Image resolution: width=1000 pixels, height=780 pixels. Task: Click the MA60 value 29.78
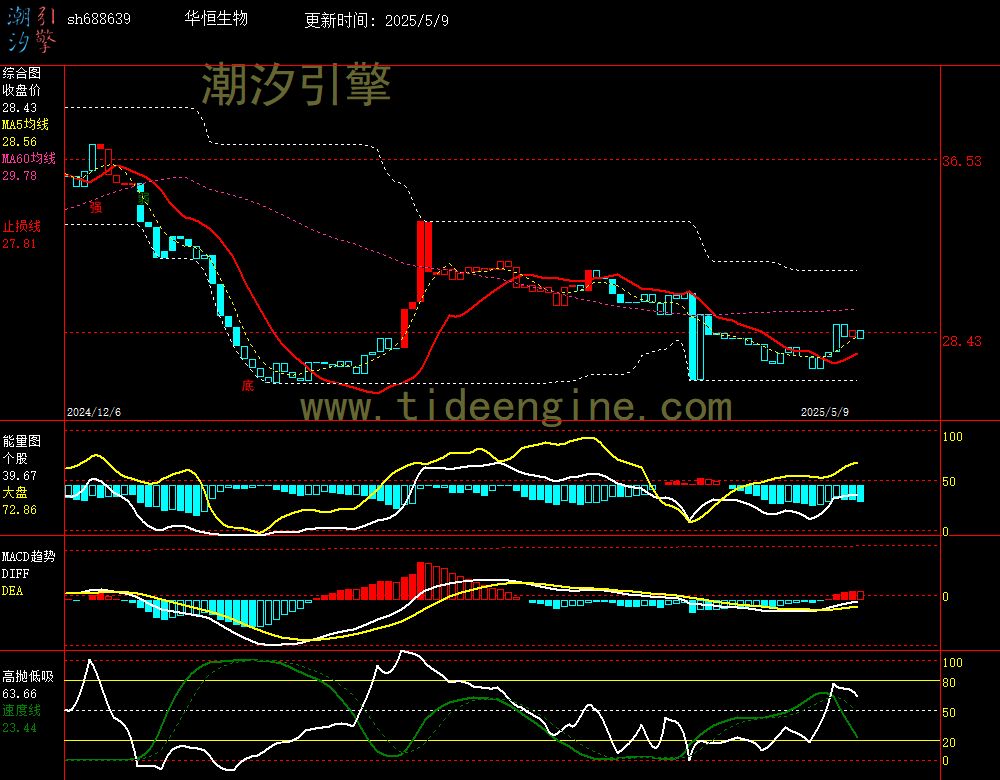19,175
